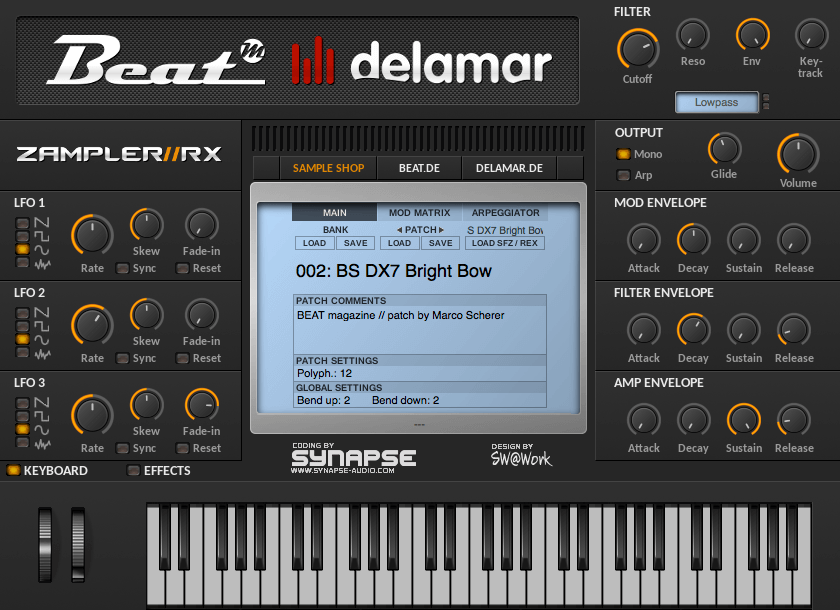Viewport: 840px width, 610px height.
Task: Click the Filter Cutoff knob
Action: click(x=638, y=49)
